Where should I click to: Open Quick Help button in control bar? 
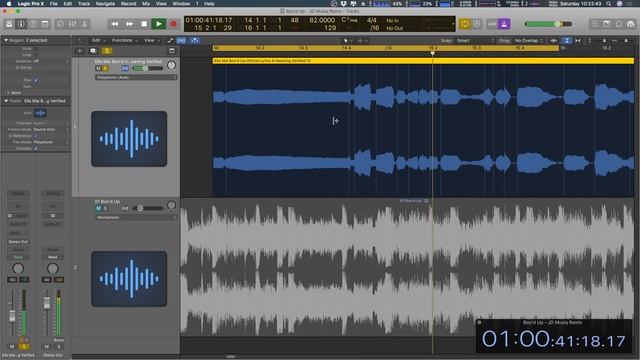coord(33,24)
